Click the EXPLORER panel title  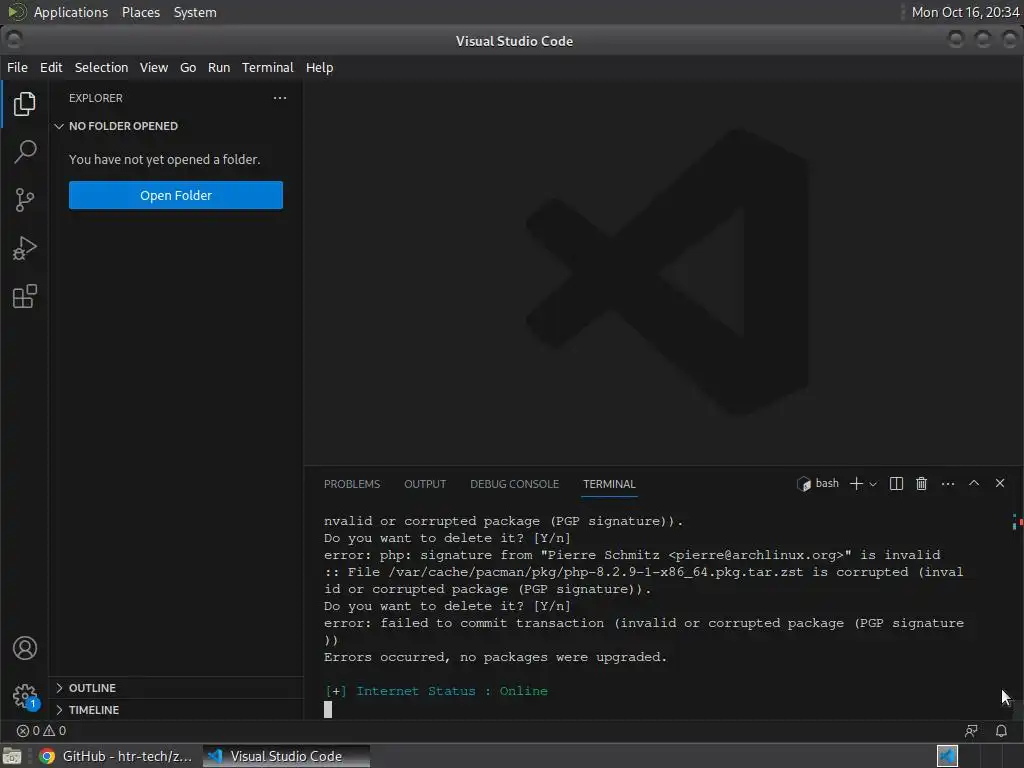96,98
